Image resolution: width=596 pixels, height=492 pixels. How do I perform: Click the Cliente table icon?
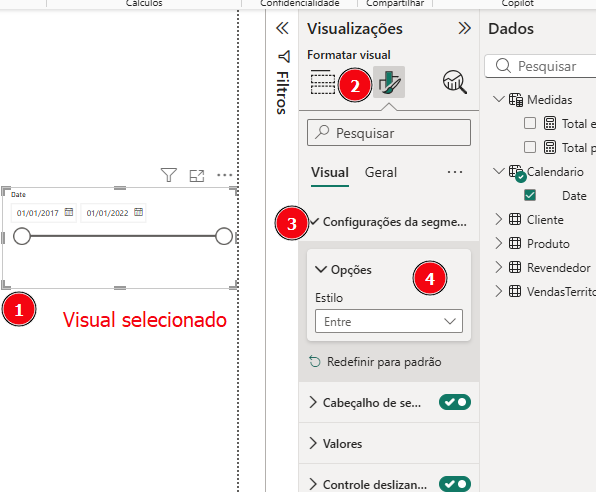515,219
